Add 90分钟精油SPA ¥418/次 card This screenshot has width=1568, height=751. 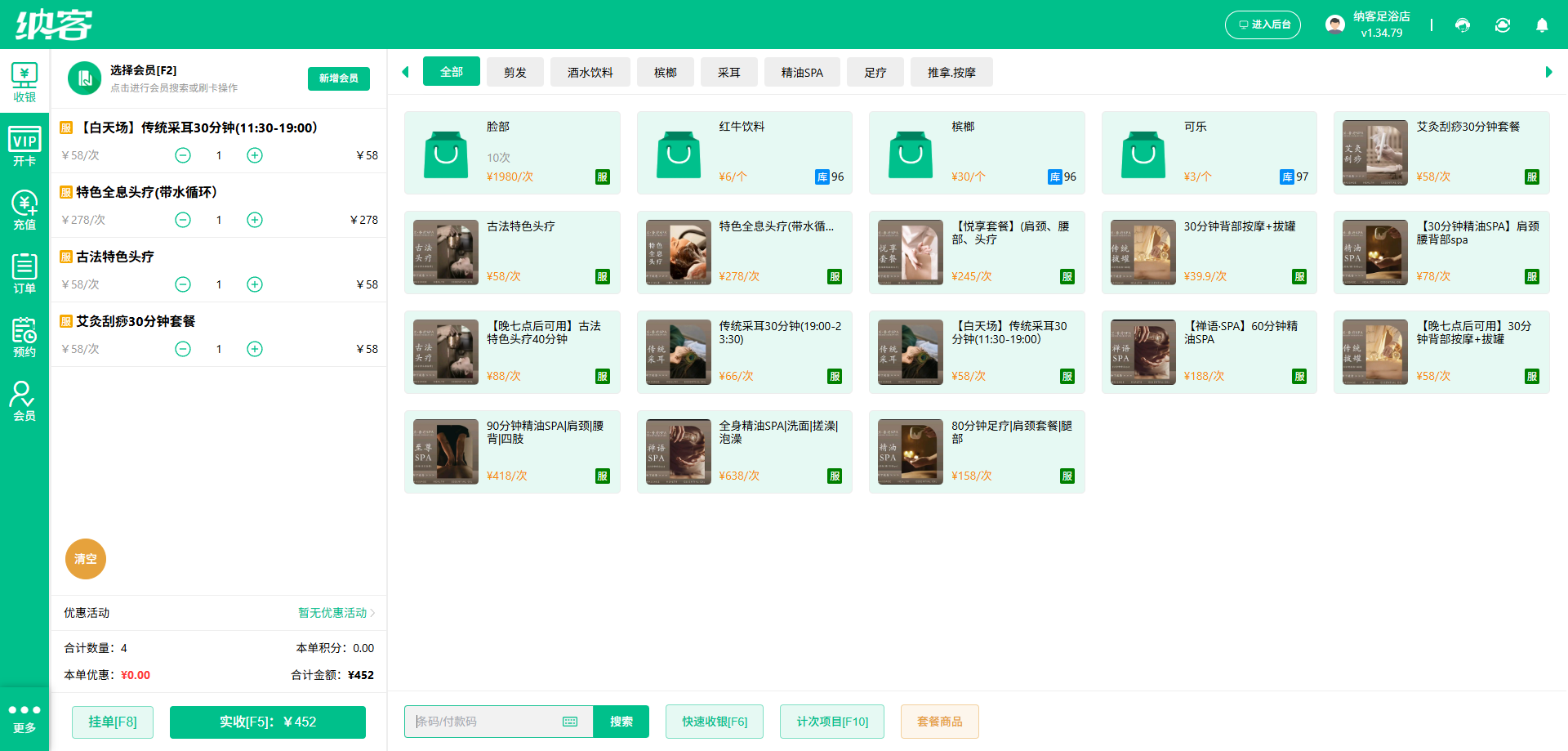pyautogui.click(x=512, y=452)
